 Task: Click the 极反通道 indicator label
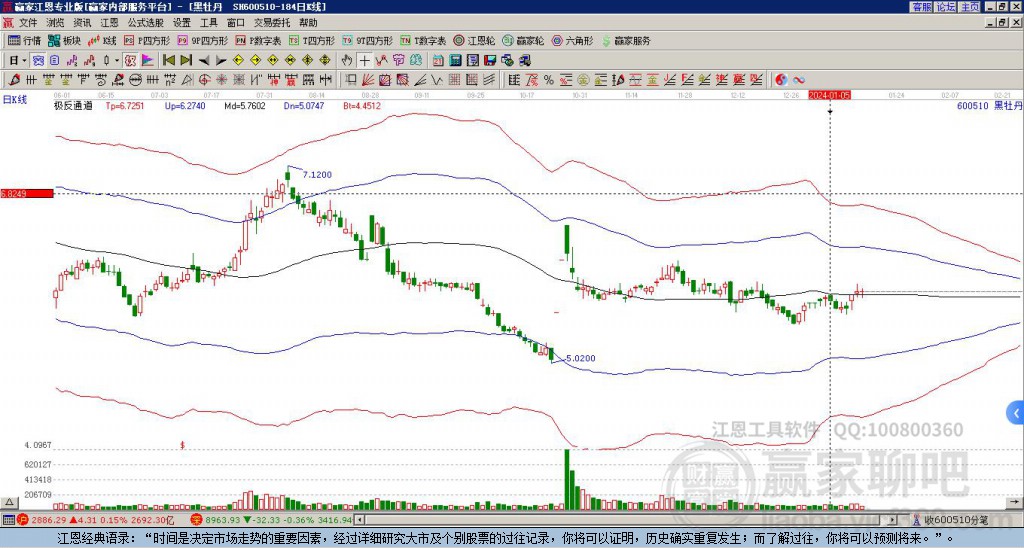73,106
